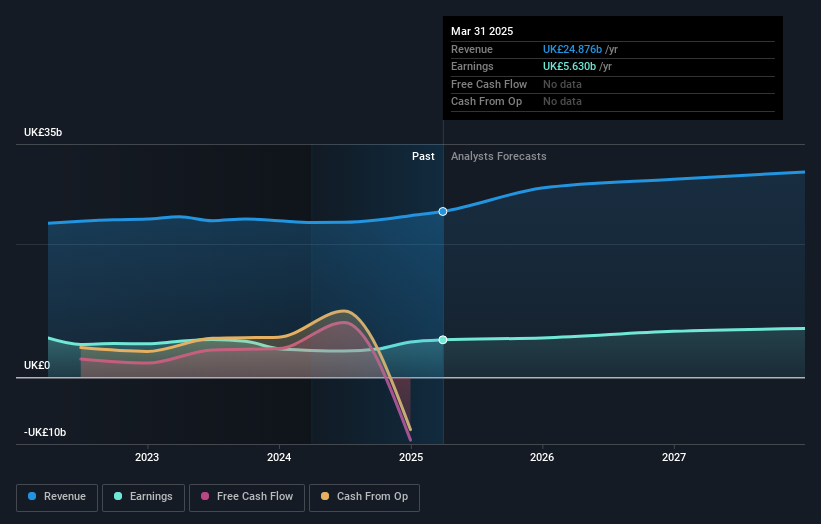Click the UK£24.876b revenue value
The image size is (821, 524).
[572, 49]
